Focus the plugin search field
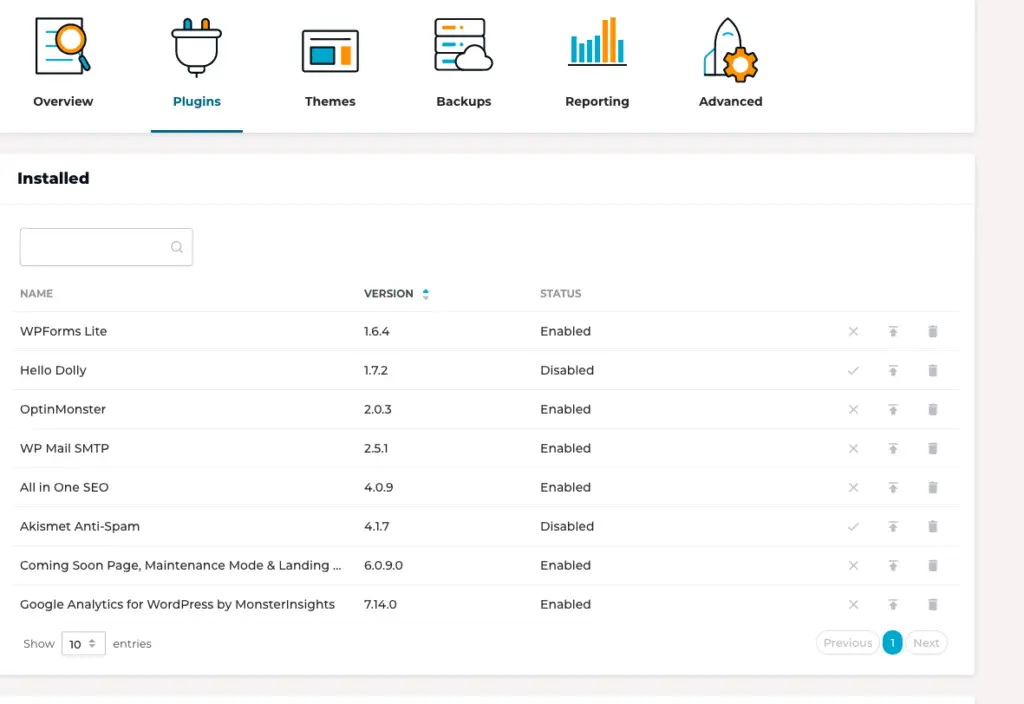 (106, 247)
